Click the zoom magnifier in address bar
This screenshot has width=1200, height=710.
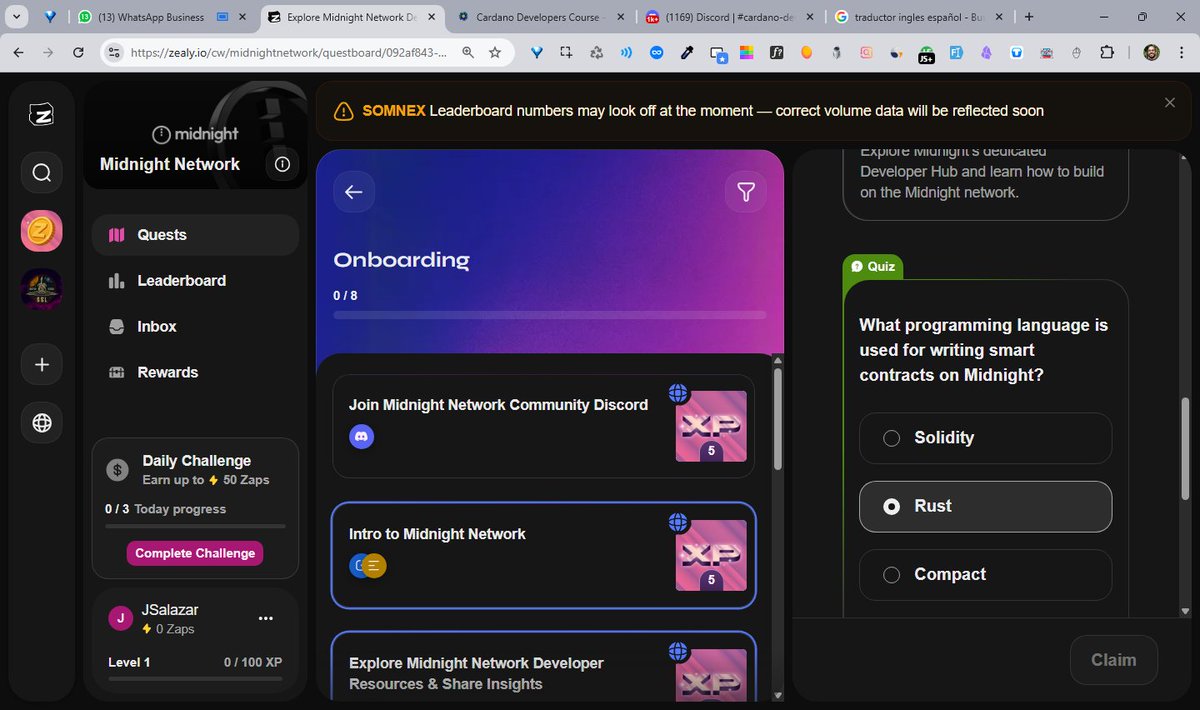coord(467,52)
